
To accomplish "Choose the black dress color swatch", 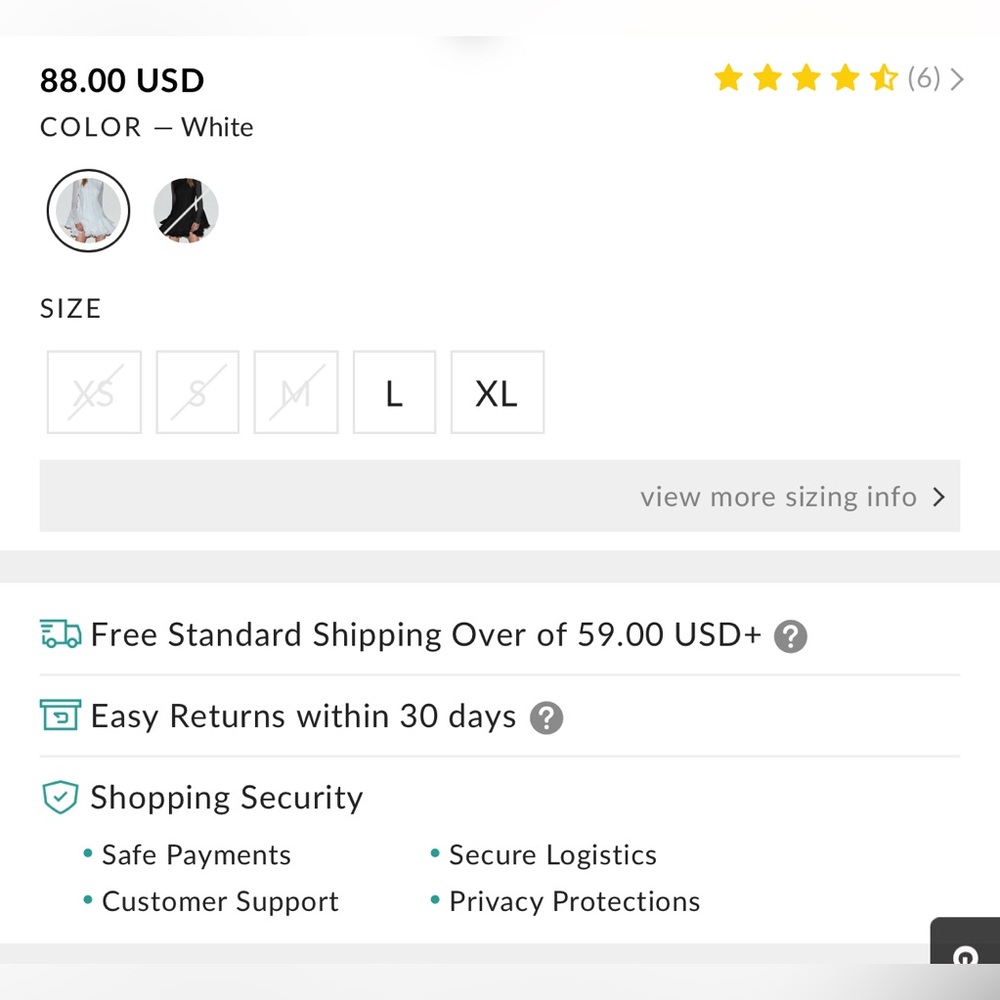I will coord(186,210).
